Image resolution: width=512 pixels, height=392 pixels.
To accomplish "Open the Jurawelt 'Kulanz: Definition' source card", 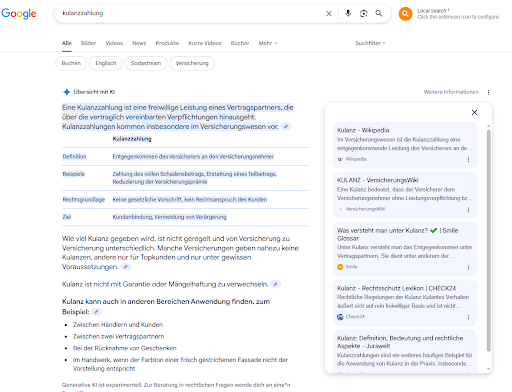I will [x=405, y=352].
